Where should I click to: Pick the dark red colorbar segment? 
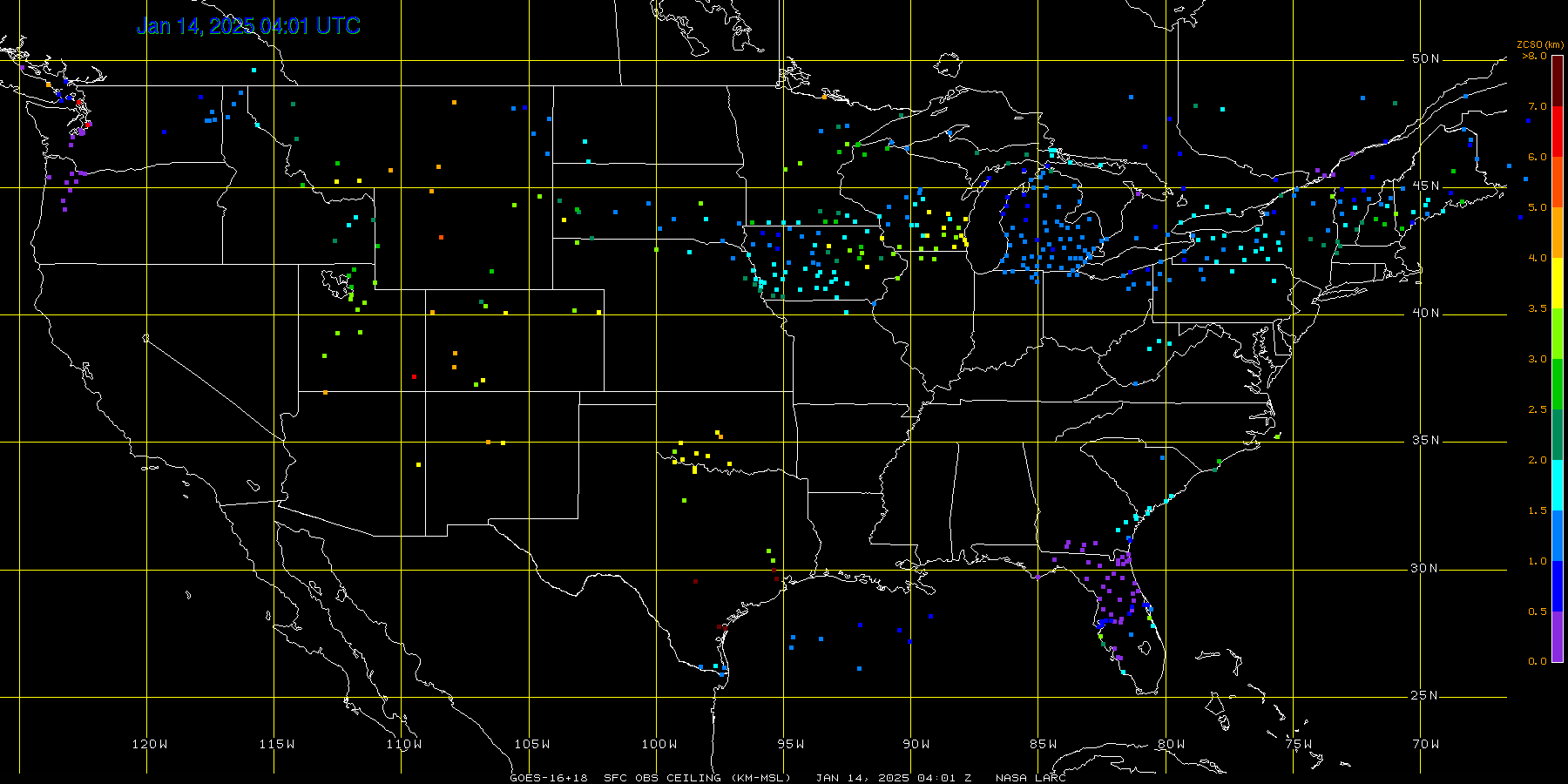pyautogui.click(x=1558, y=81)
